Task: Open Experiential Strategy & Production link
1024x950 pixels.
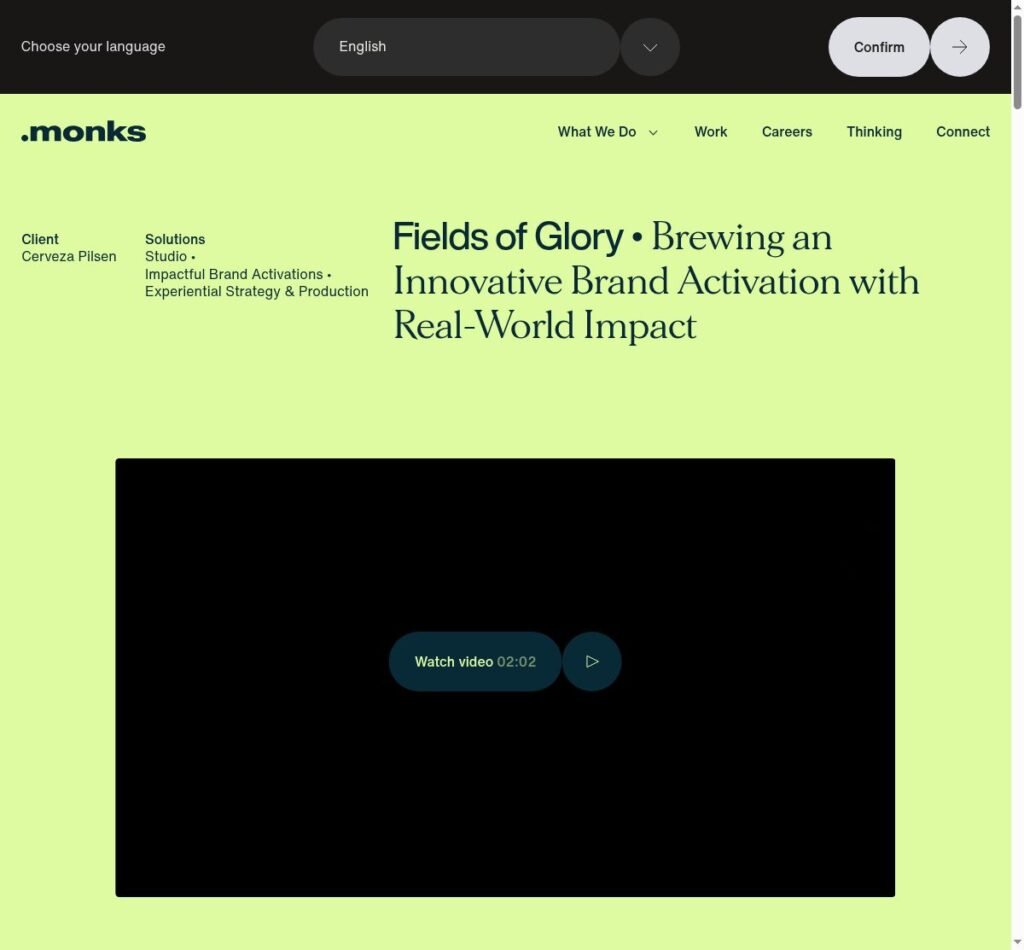Action: [x=257, y=291]
